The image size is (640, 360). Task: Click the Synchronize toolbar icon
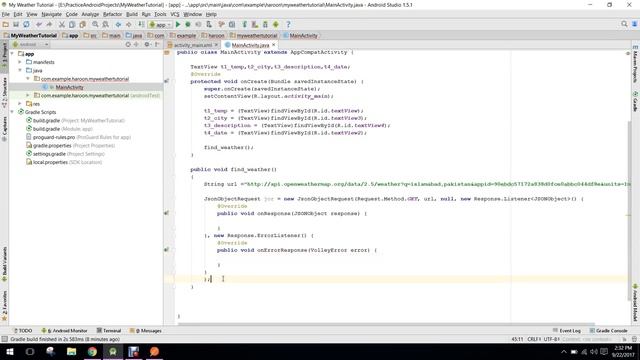[26, 24]
